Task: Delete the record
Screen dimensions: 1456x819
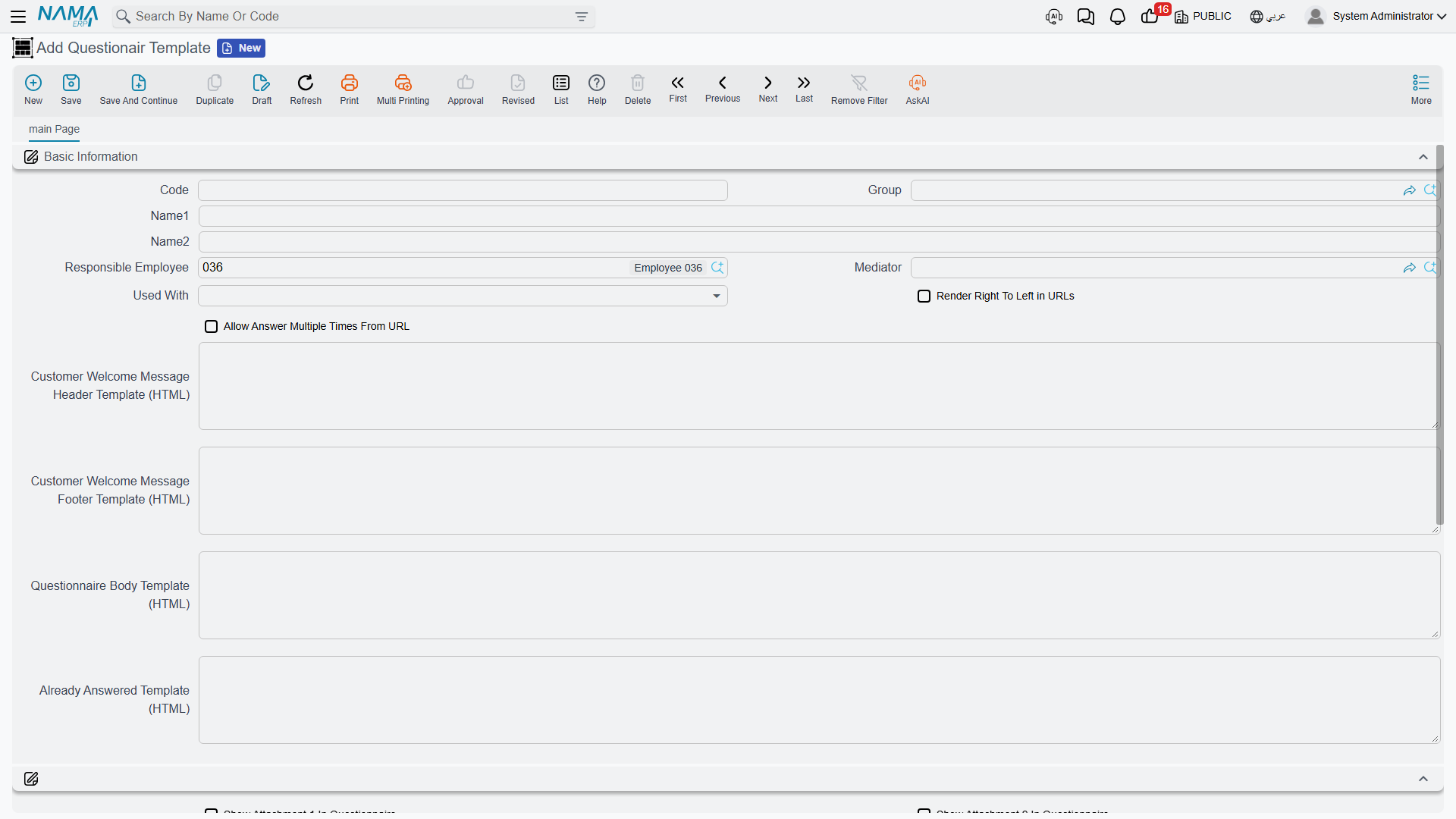Action: click(638, 89)
